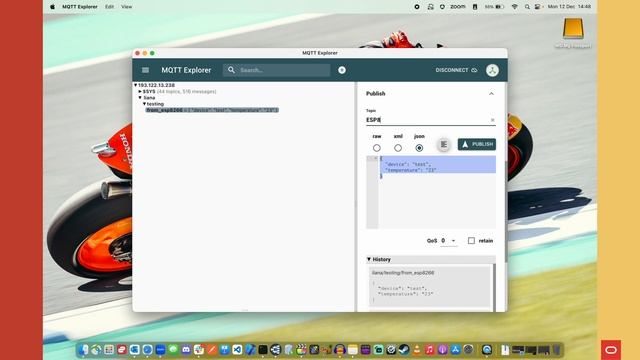Screen dimensions: 640x360
Task: Open Music from the Dock
Action: (x=430, y=350)
